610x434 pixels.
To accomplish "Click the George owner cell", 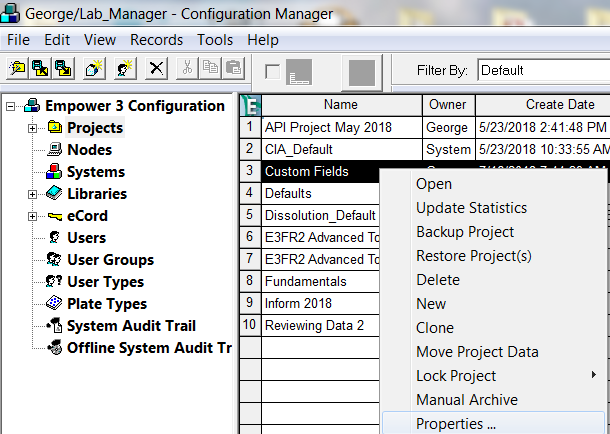I will (449, 127).
